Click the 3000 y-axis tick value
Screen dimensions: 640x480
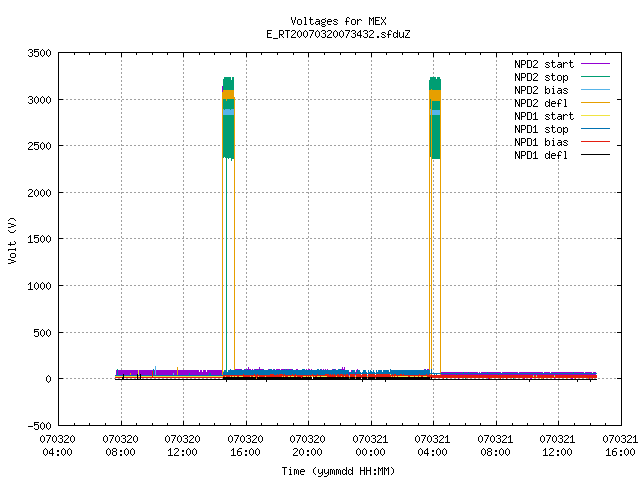tap(39, 100)
